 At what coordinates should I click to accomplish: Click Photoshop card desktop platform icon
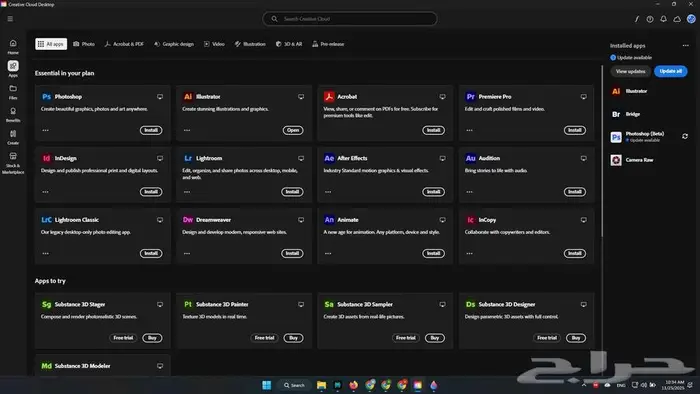[x=160, y=96]
